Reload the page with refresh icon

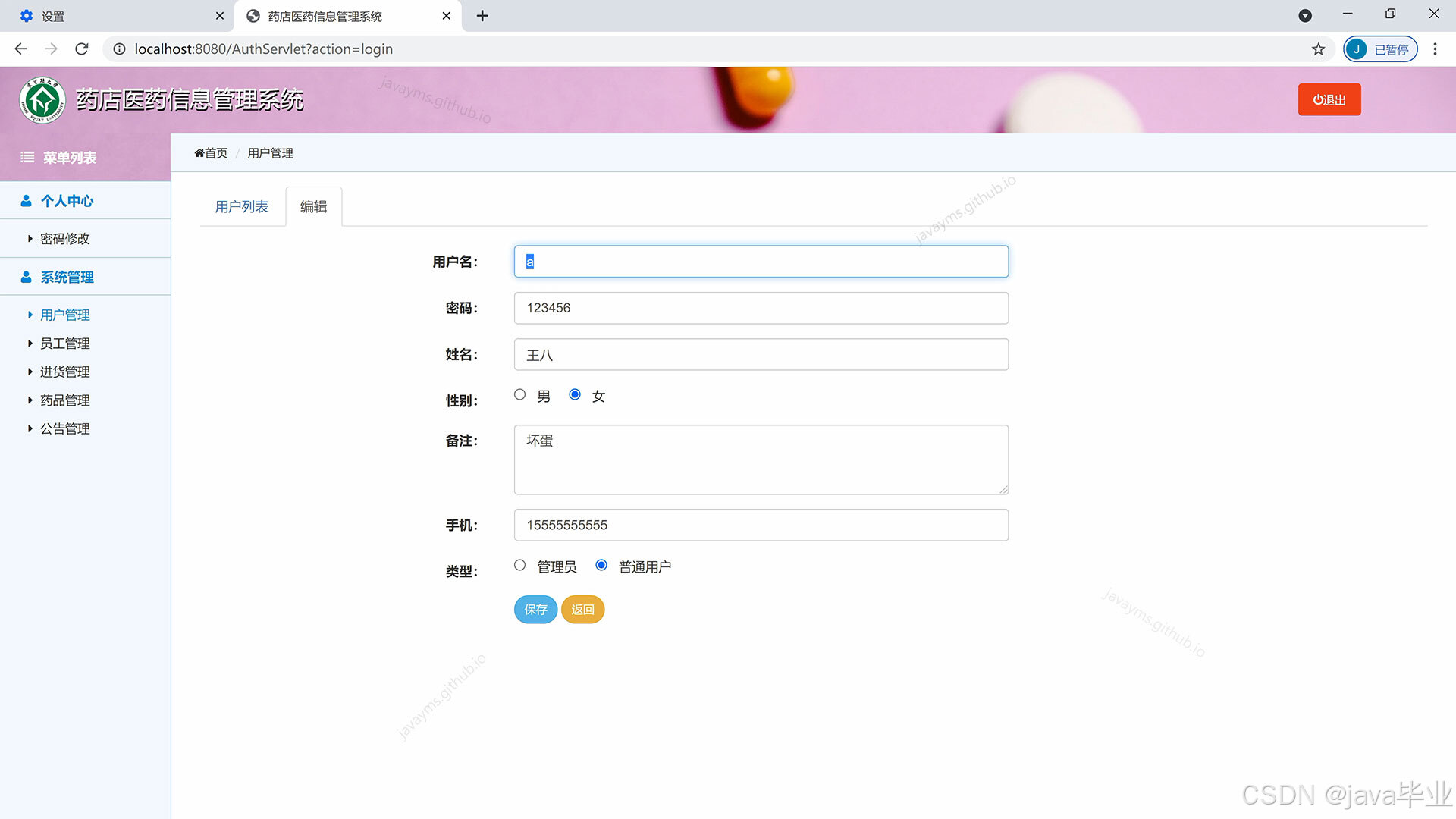pos(82,49)
